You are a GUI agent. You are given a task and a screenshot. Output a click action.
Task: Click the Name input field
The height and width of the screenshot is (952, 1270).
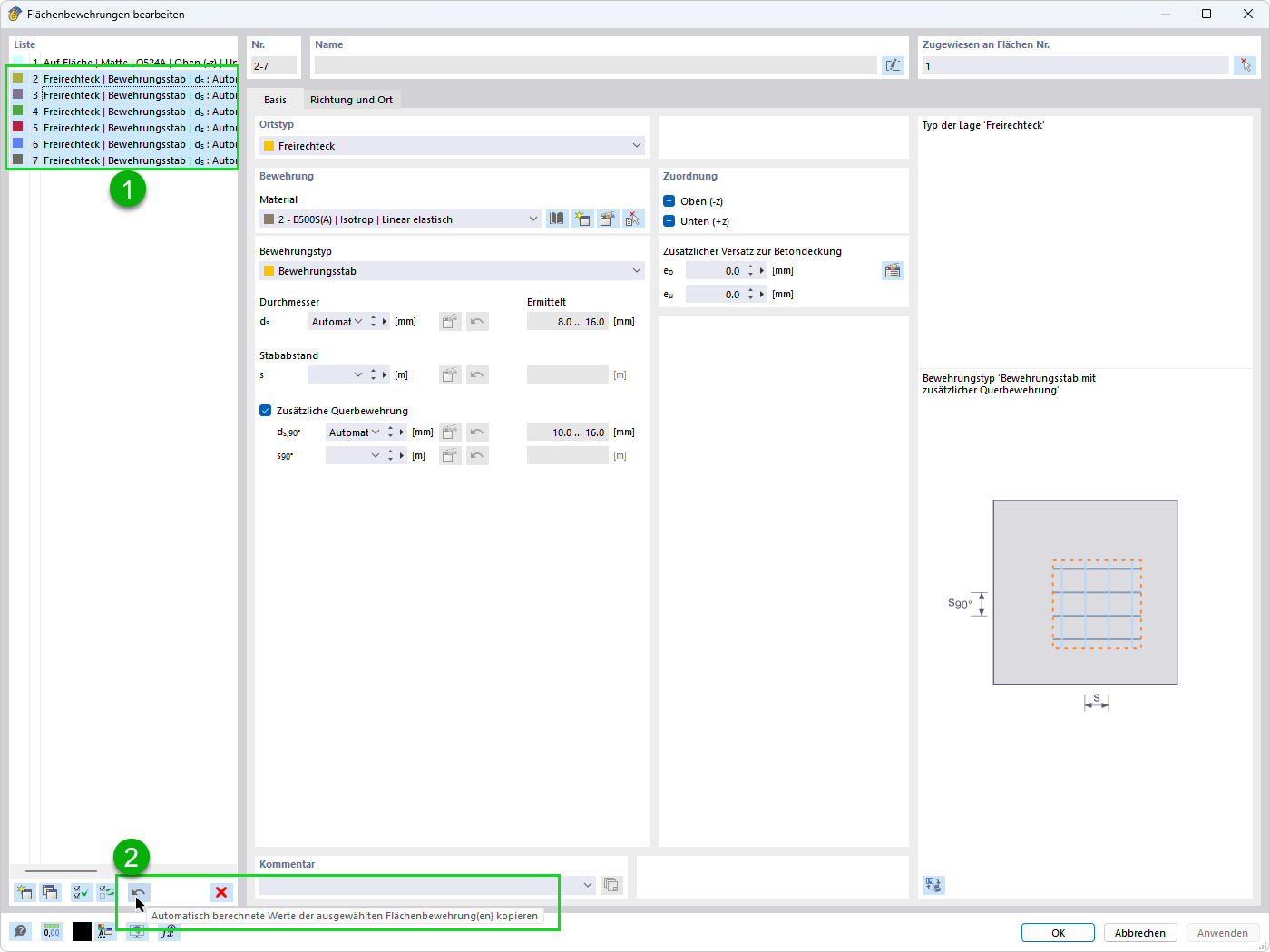pos(595,65)
